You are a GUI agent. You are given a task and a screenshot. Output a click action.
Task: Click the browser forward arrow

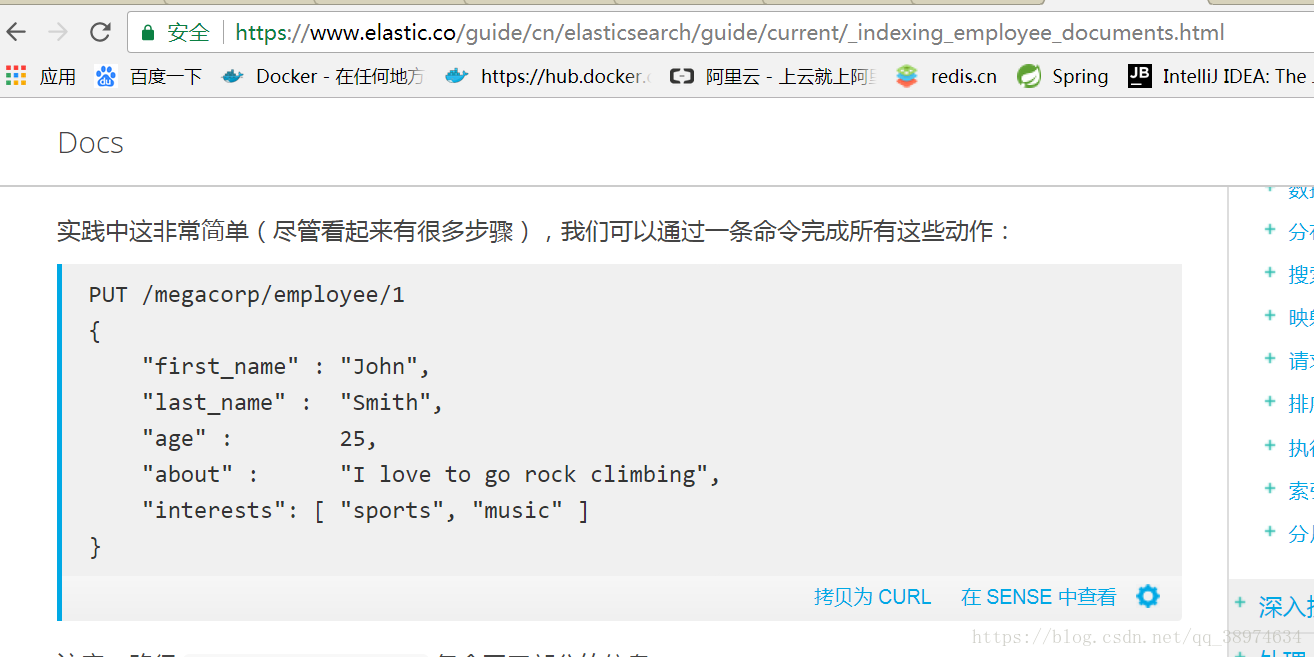[x=58, y=32]
